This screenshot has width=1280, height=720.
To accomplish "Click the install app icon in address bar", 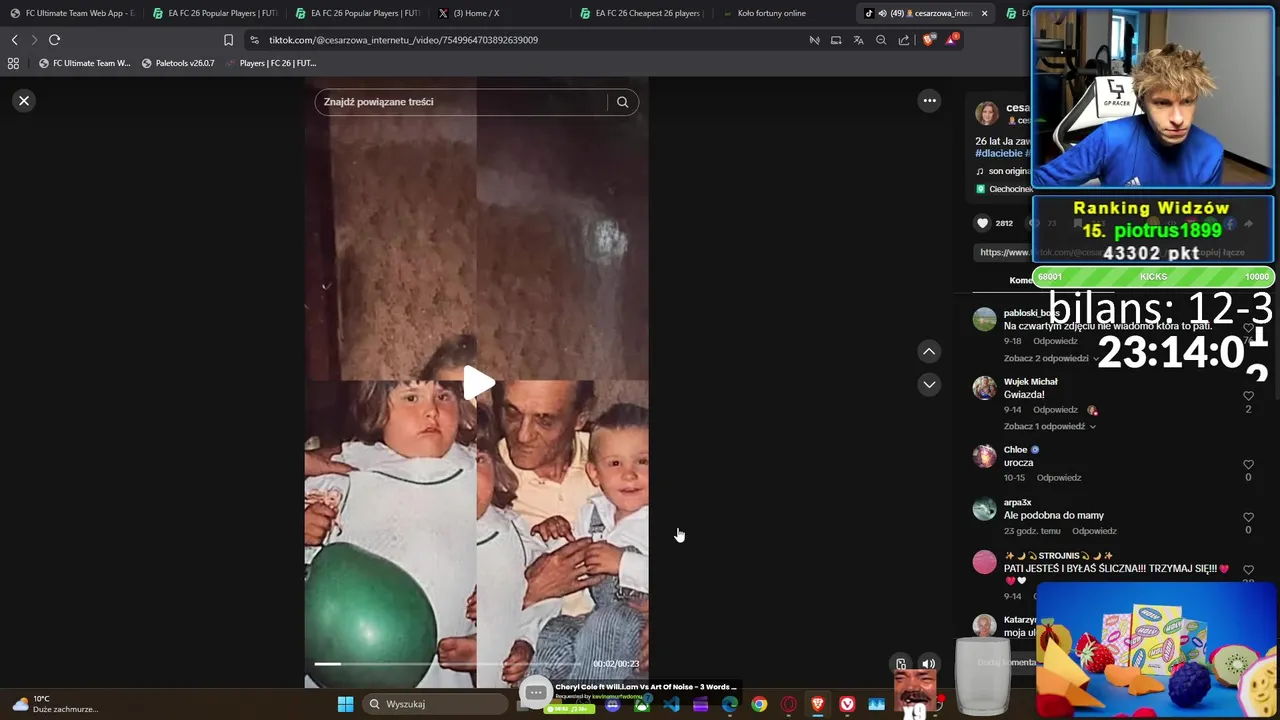I will pyautogui.click(x=836, y=40).
